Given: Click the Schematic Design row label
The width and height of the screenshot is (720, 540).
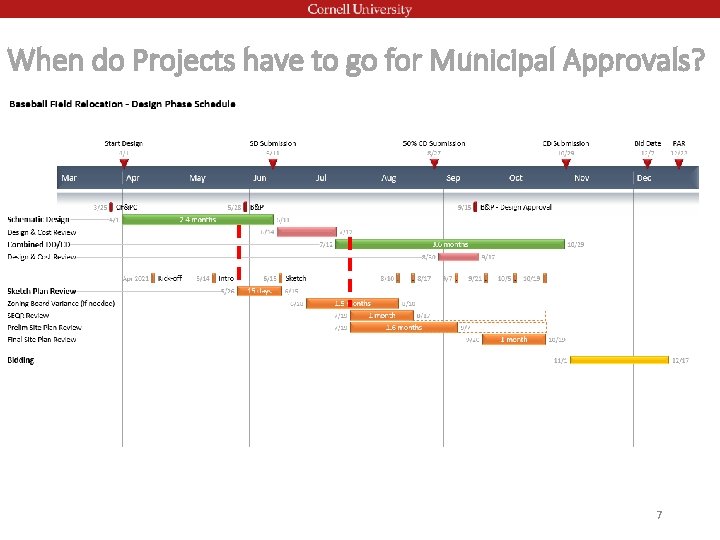Looking at the screenshot, I should (39, 219).
